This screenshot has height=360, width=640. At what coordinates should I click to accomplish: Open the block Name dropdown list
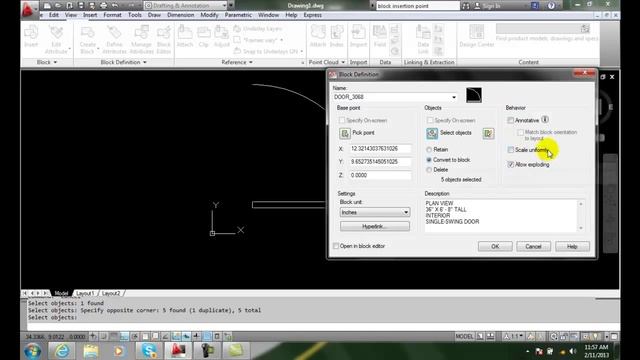coord(454,97)
